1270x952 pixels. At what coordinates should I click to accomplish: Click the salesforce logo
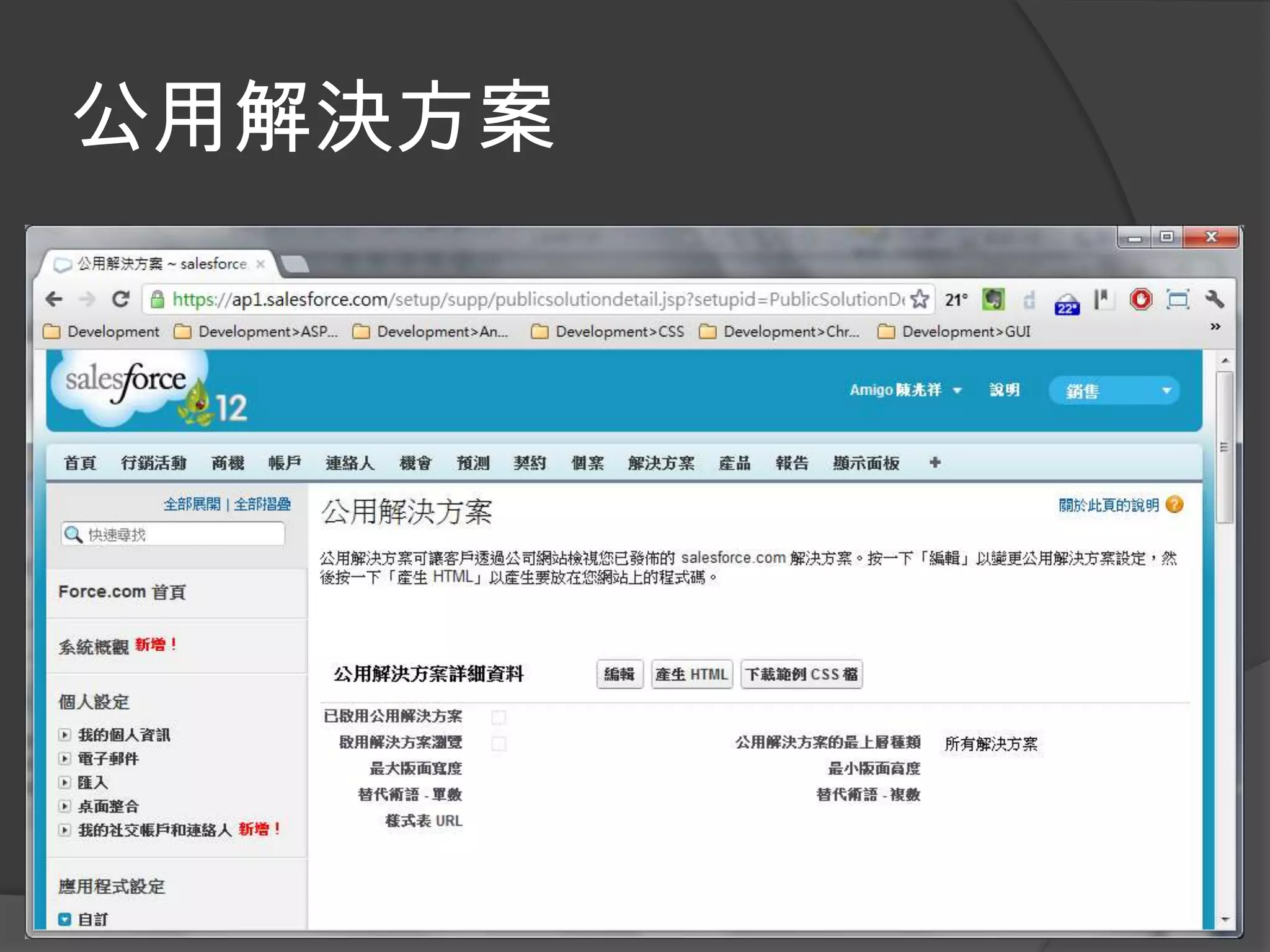coord(128,387)
